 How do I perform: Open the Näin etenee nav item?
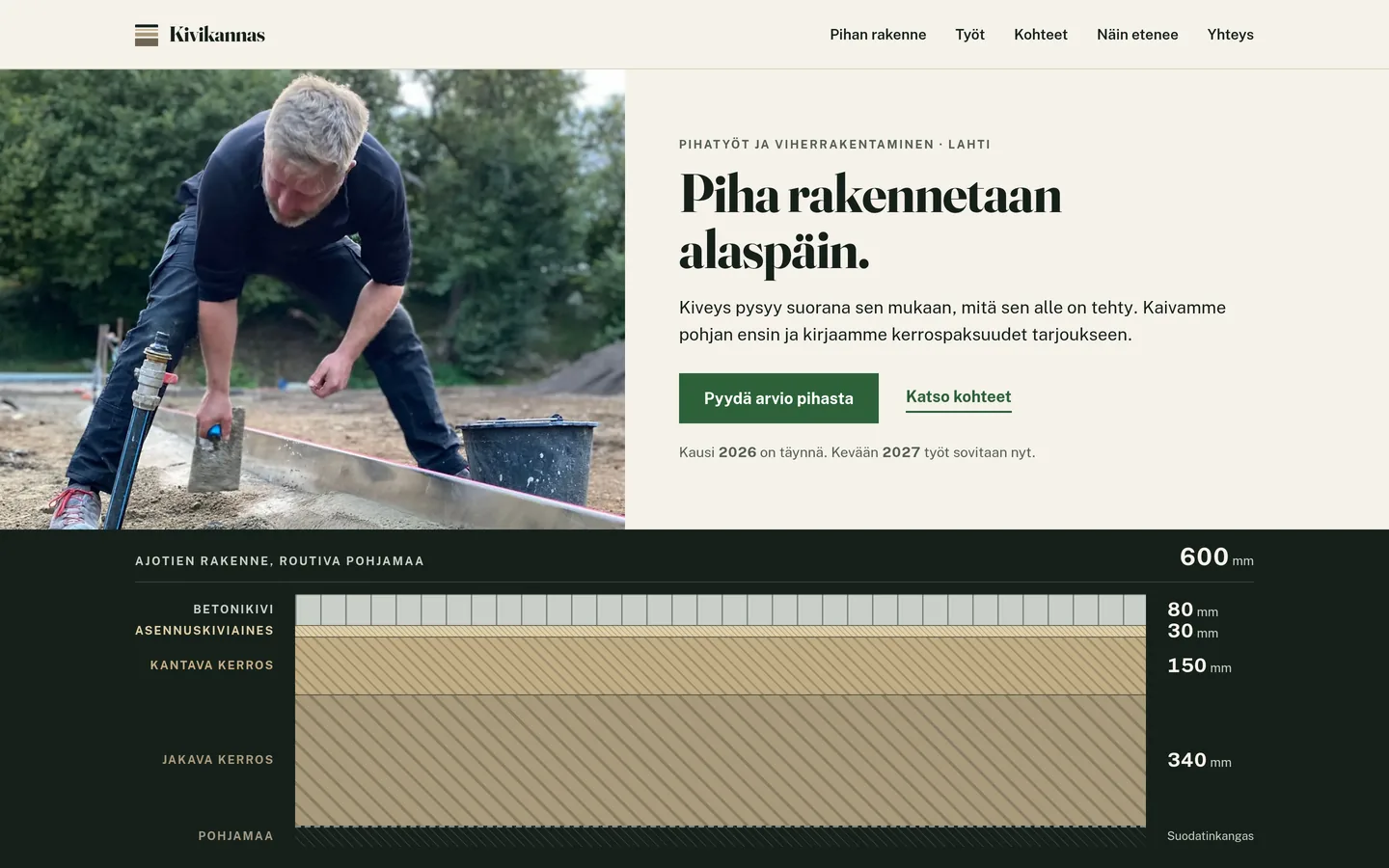(1137, 35)
